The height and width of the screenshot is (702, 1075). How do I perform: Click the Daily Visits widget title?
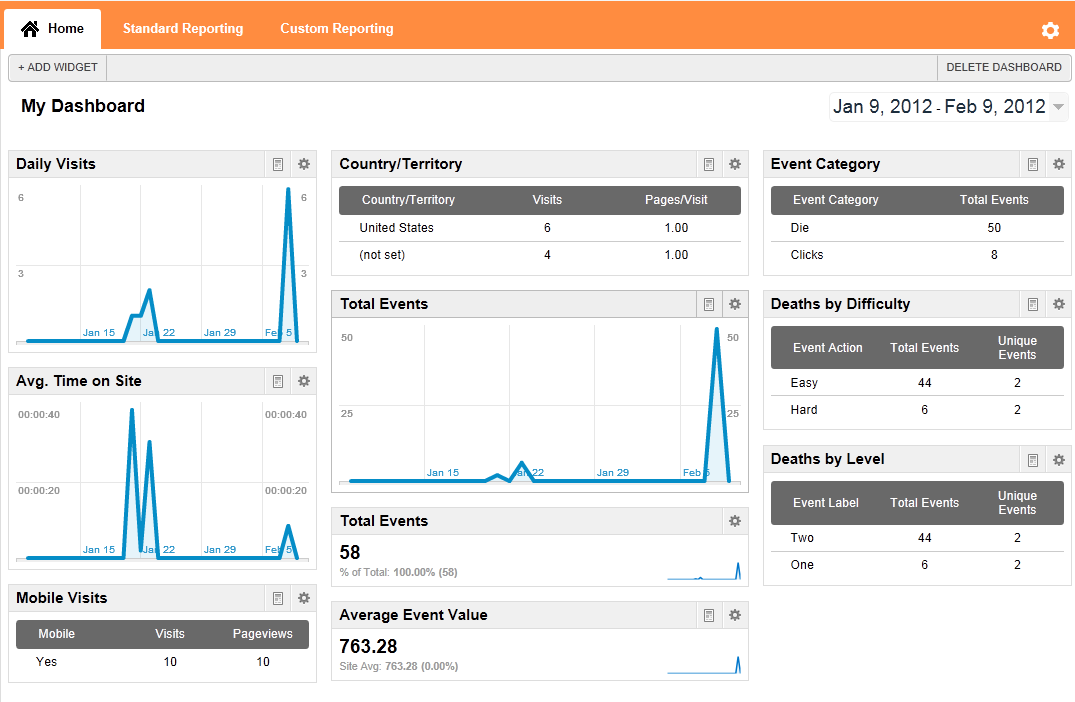pyautogui.click(x=56, y=165)
